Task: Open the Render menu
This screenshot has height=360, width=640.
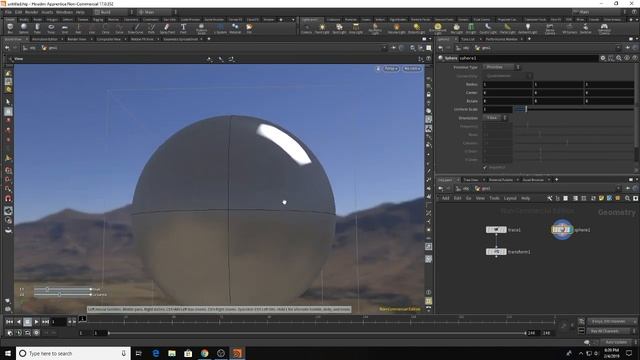Action: (x=31, y=12)
